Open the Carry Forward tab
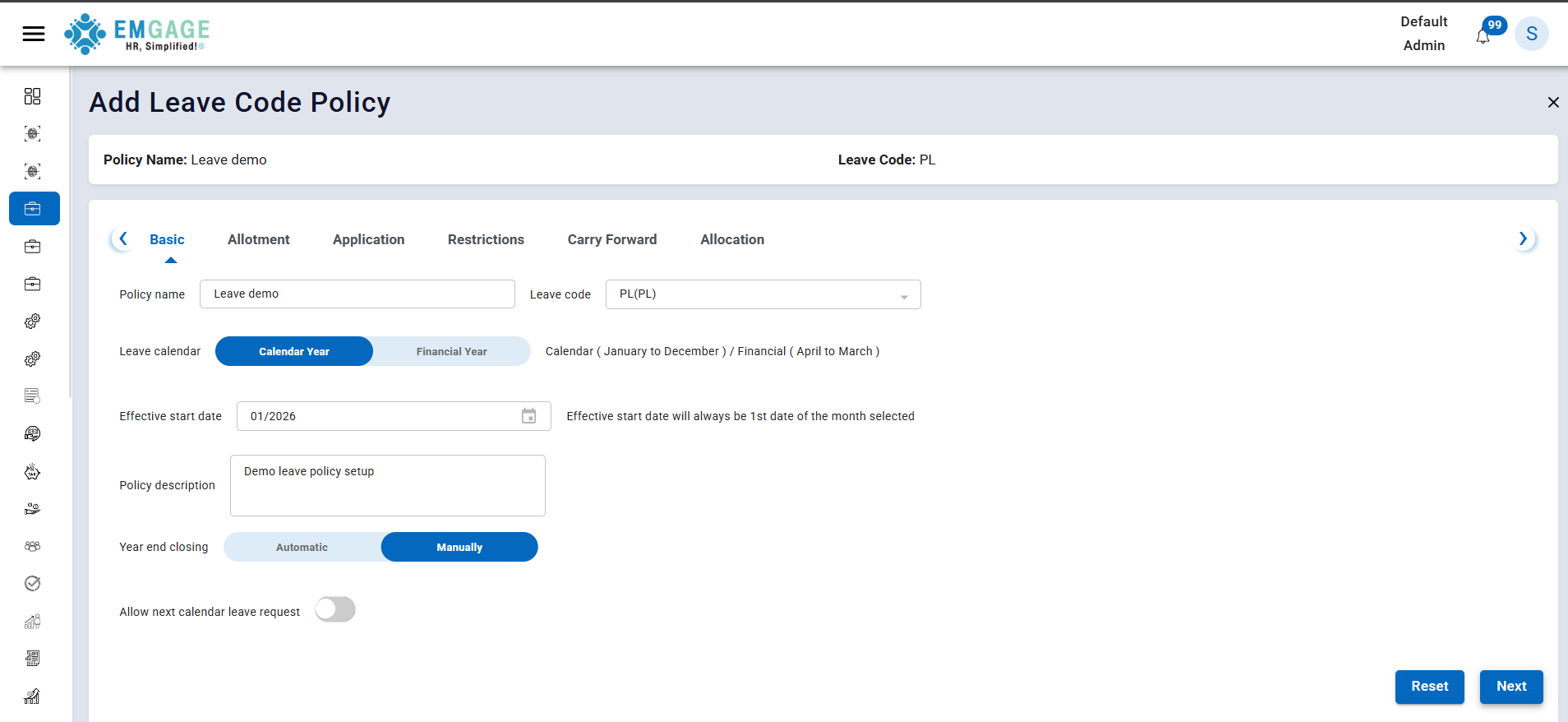The width and height of the screenshot is (1568, 722). pyautogui.click(x=611, y=239)
